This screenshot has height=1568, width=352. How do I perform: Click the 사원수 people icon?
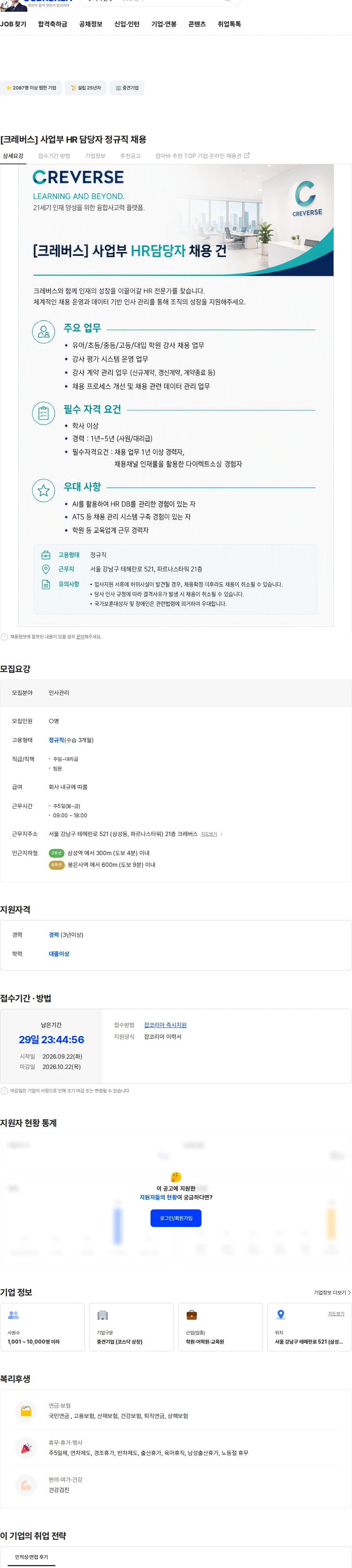14,1315
